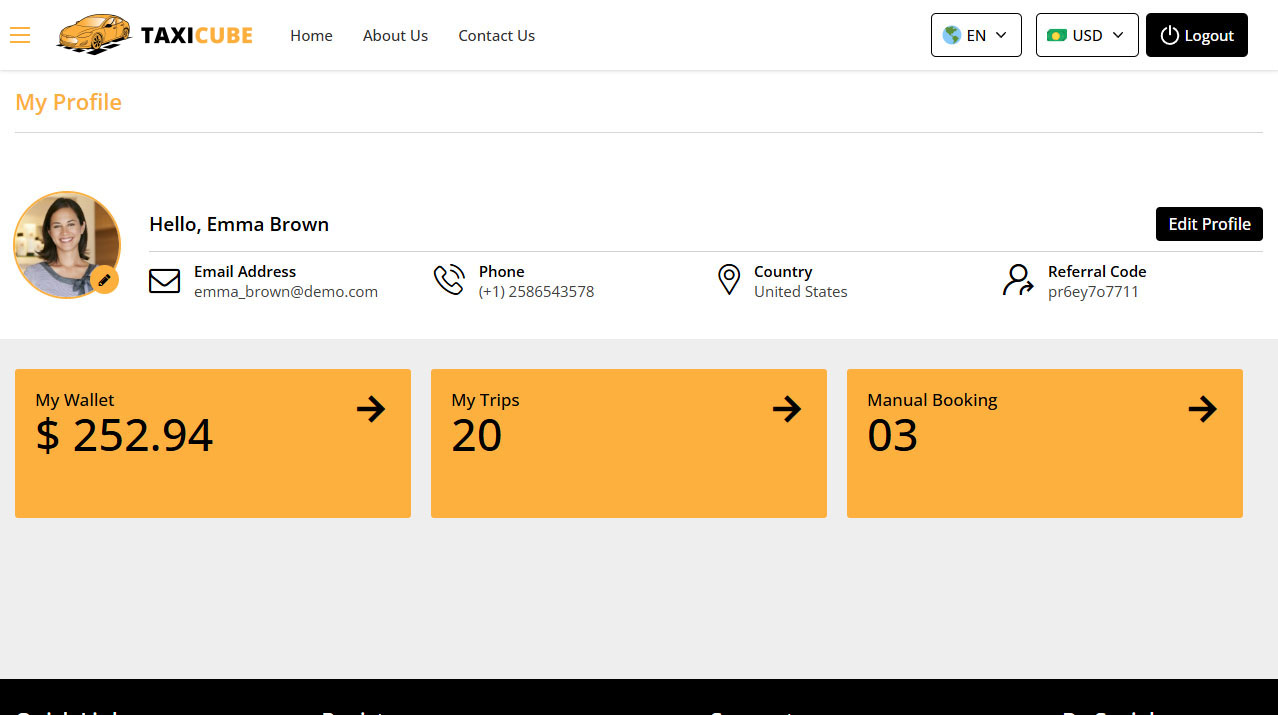This screenshot has width=1278, height=715.
Task: Click the arrow on Manual Booking card
Action: [1203, 409]
